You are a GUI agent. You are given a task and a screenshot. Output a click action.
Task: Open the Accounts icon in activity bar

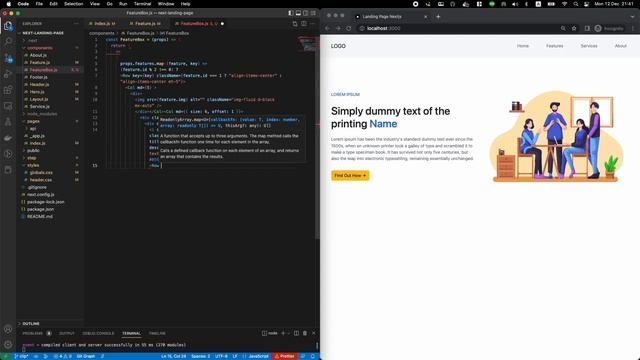[8, 329]
